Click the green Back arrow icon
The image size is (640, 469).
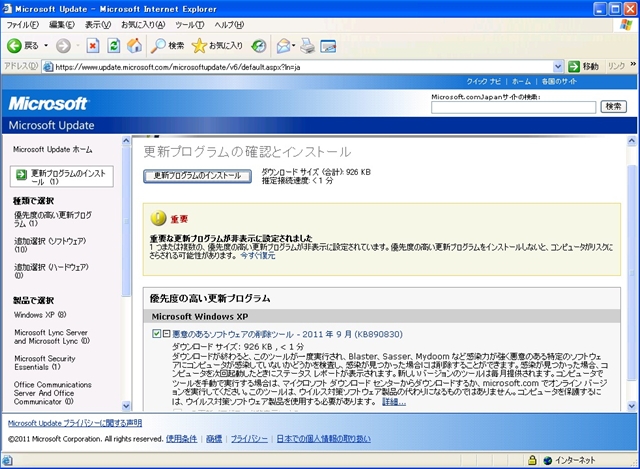(14, 45)
